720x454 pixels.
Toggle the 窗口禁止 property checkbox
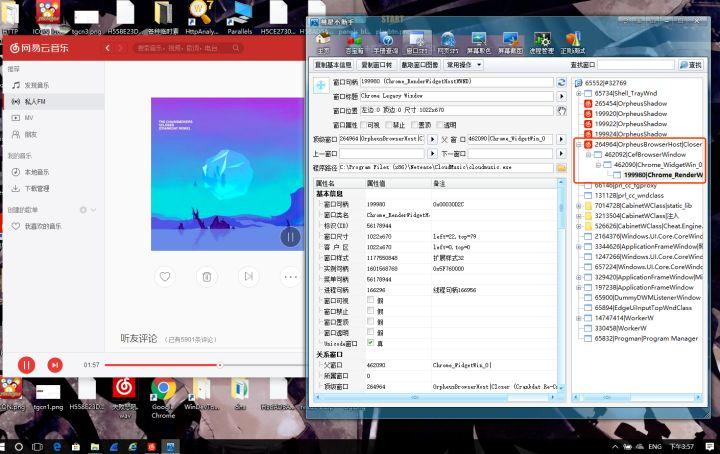[x=371, y=311]
